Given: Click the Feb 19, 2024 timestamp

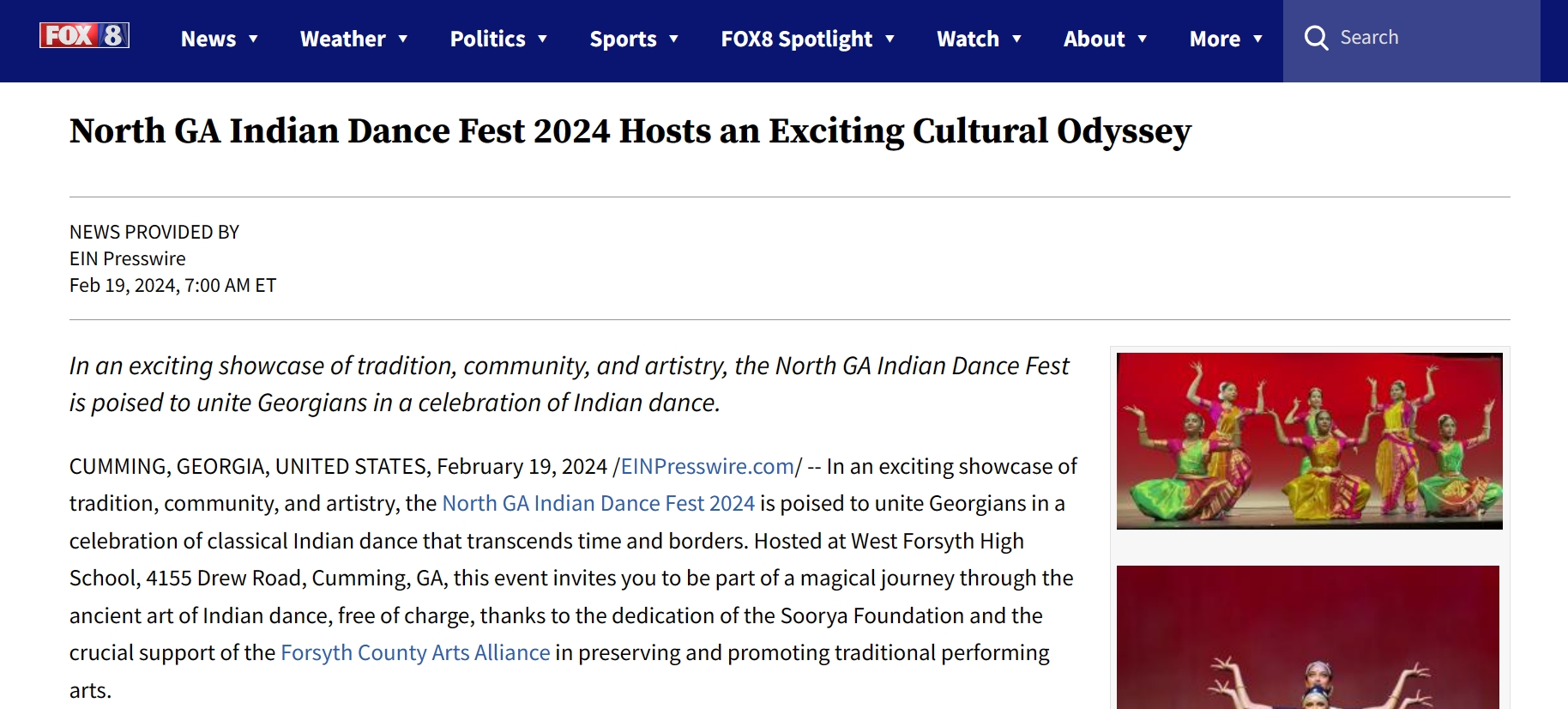Looking at the screenshot, I should [x=172, y=285].
